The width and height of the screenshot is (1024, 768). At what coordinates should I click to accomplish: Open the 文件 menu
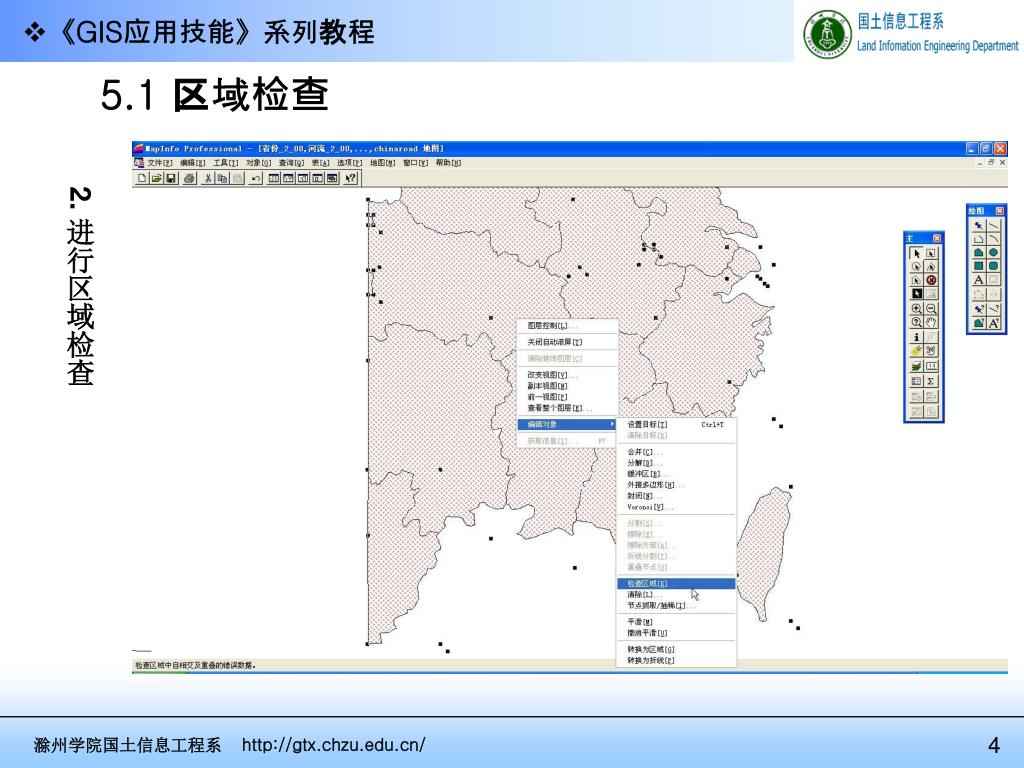(159, 163)
